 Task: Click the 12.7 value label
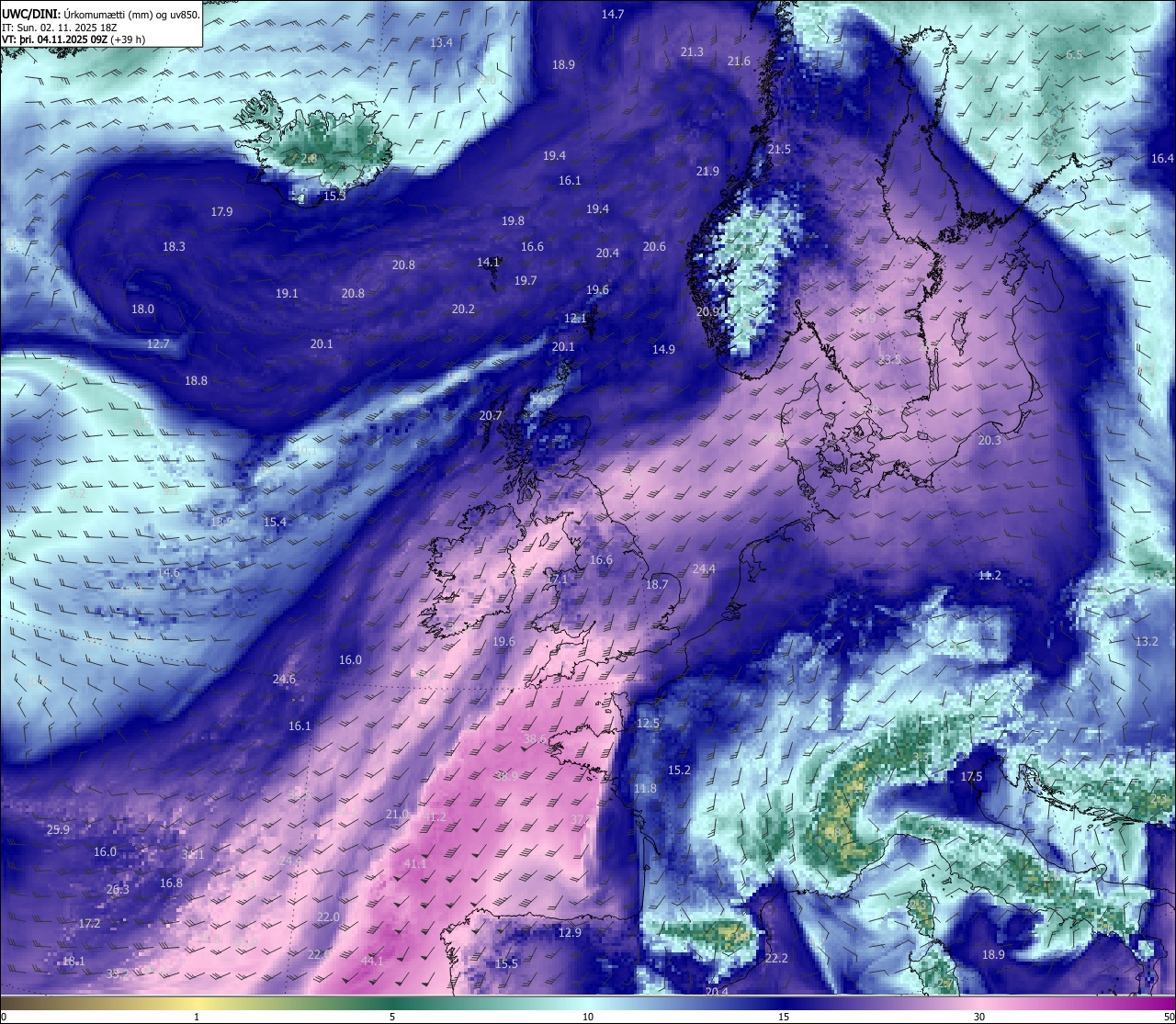coord(158,343)
